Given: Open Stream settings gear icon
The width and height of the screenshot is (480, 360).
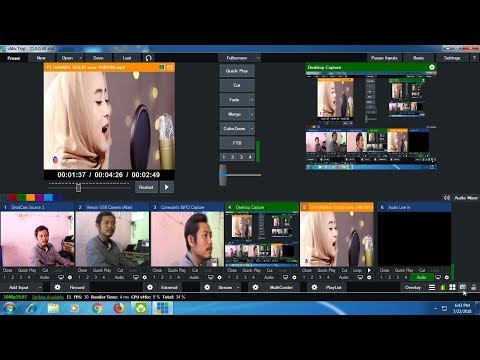Looking at the screenshot, I should 207,287.
